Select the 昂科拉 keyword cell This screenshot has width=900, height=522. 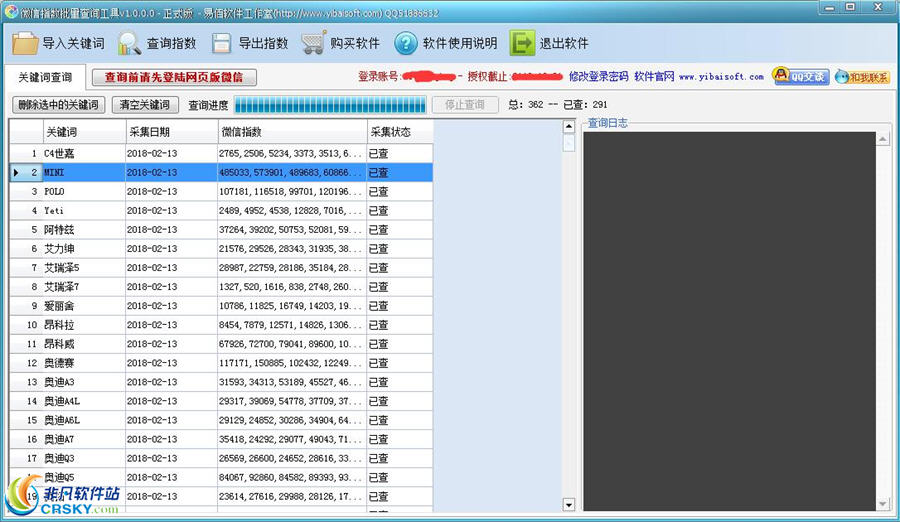tap(84, 324)
